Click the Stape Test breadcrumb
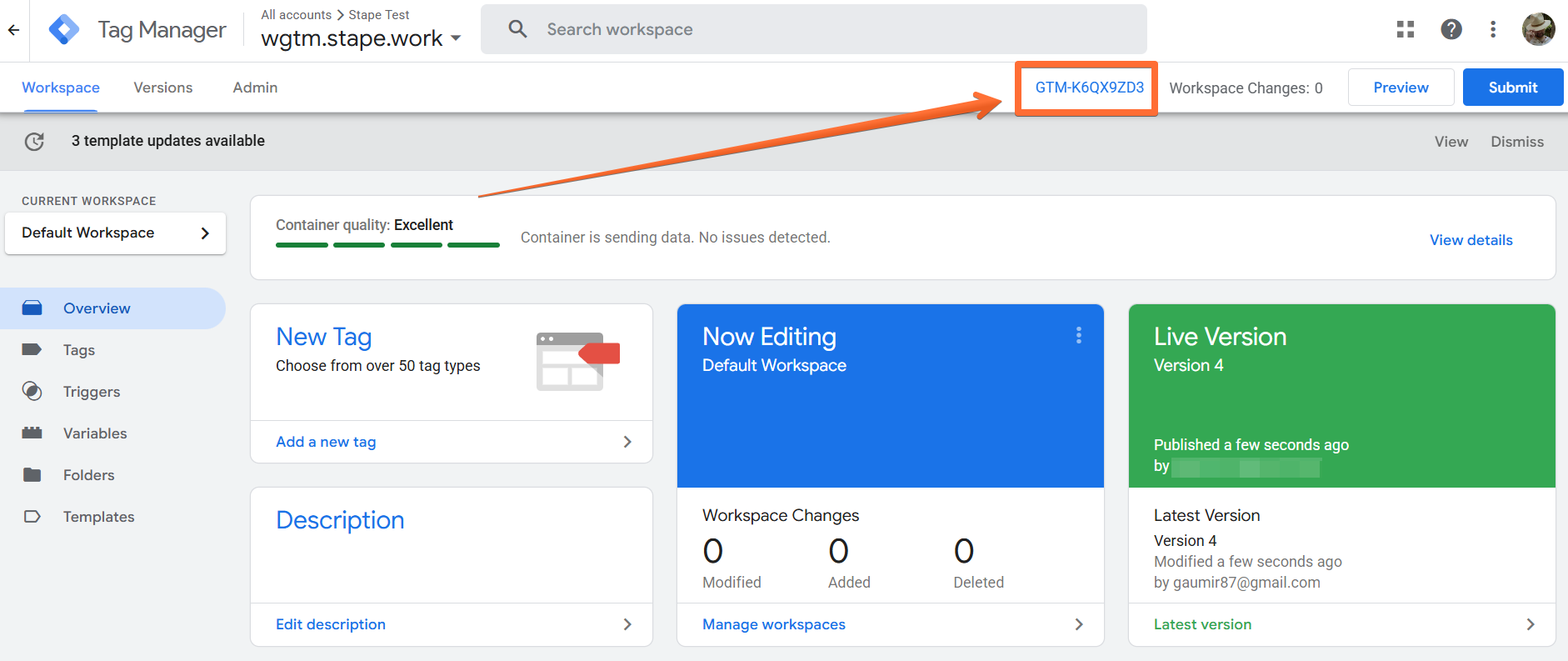The height and width of the screenshot is (661, 1568). [379, 15]
